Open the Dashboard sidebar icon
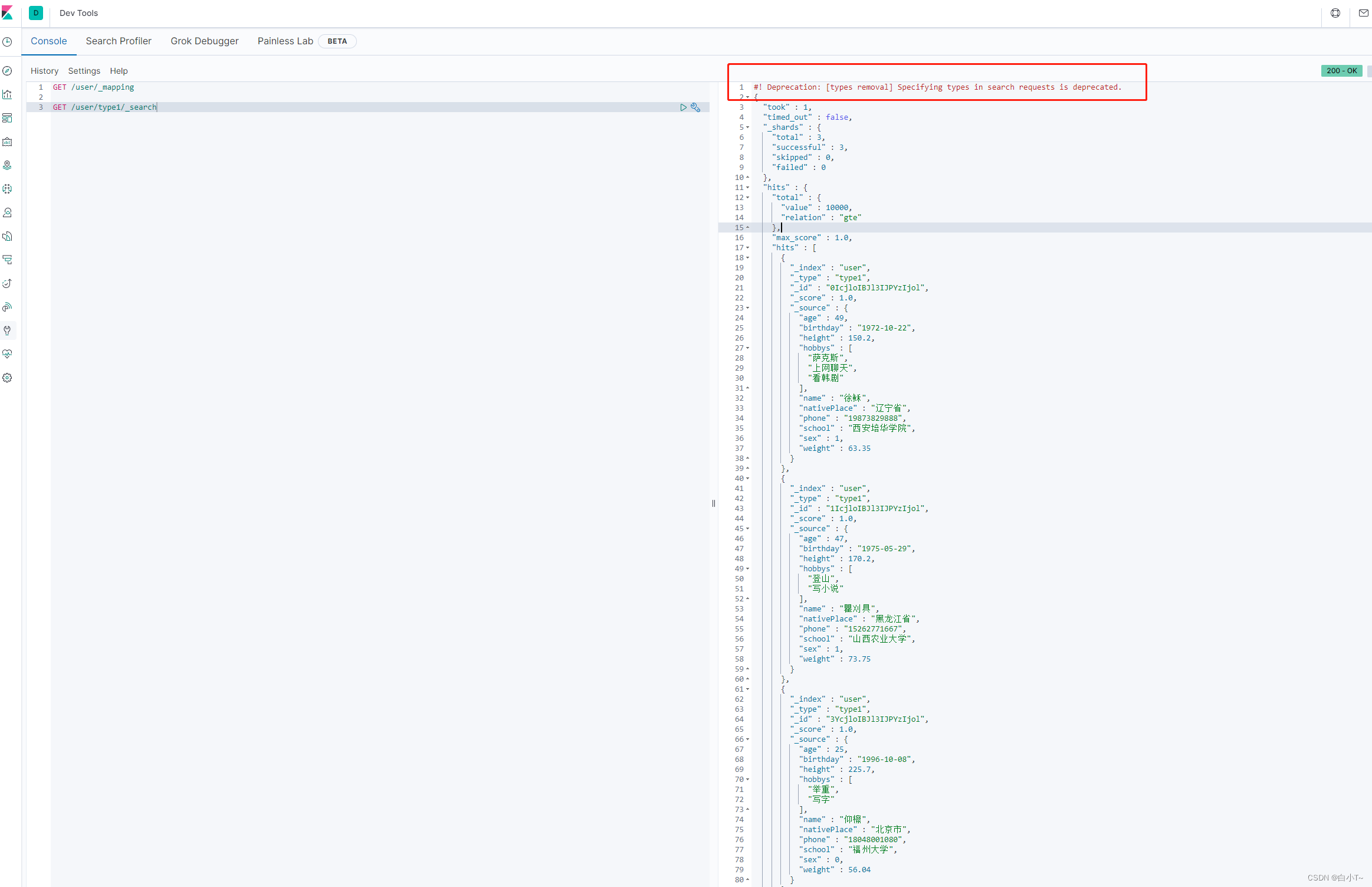1372x887 pixels. point(7,118)
